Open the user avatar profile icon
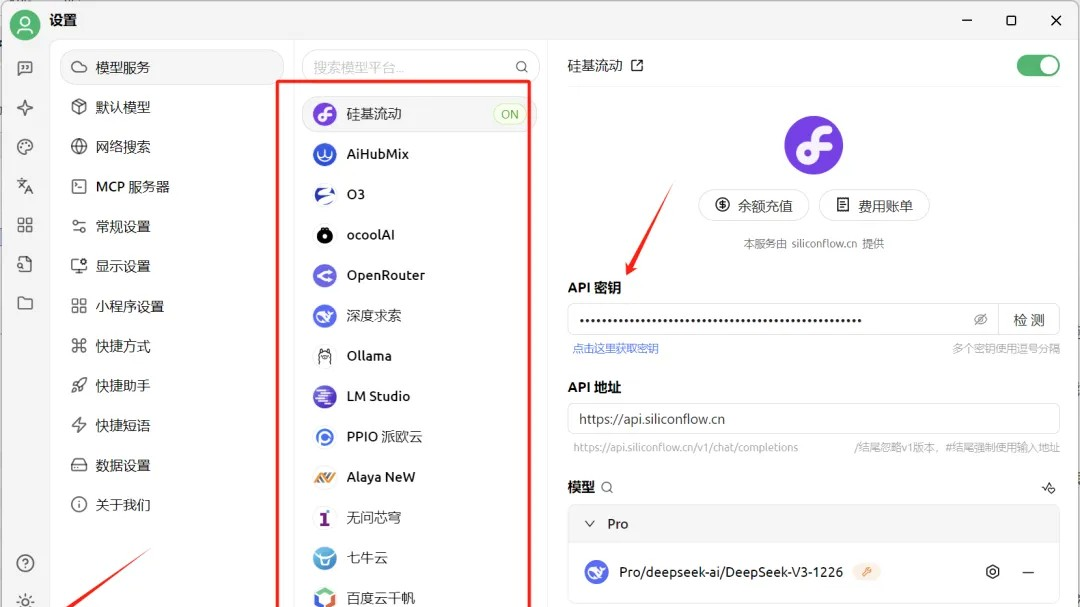The image size is (1080, 607). click(25, 25)
